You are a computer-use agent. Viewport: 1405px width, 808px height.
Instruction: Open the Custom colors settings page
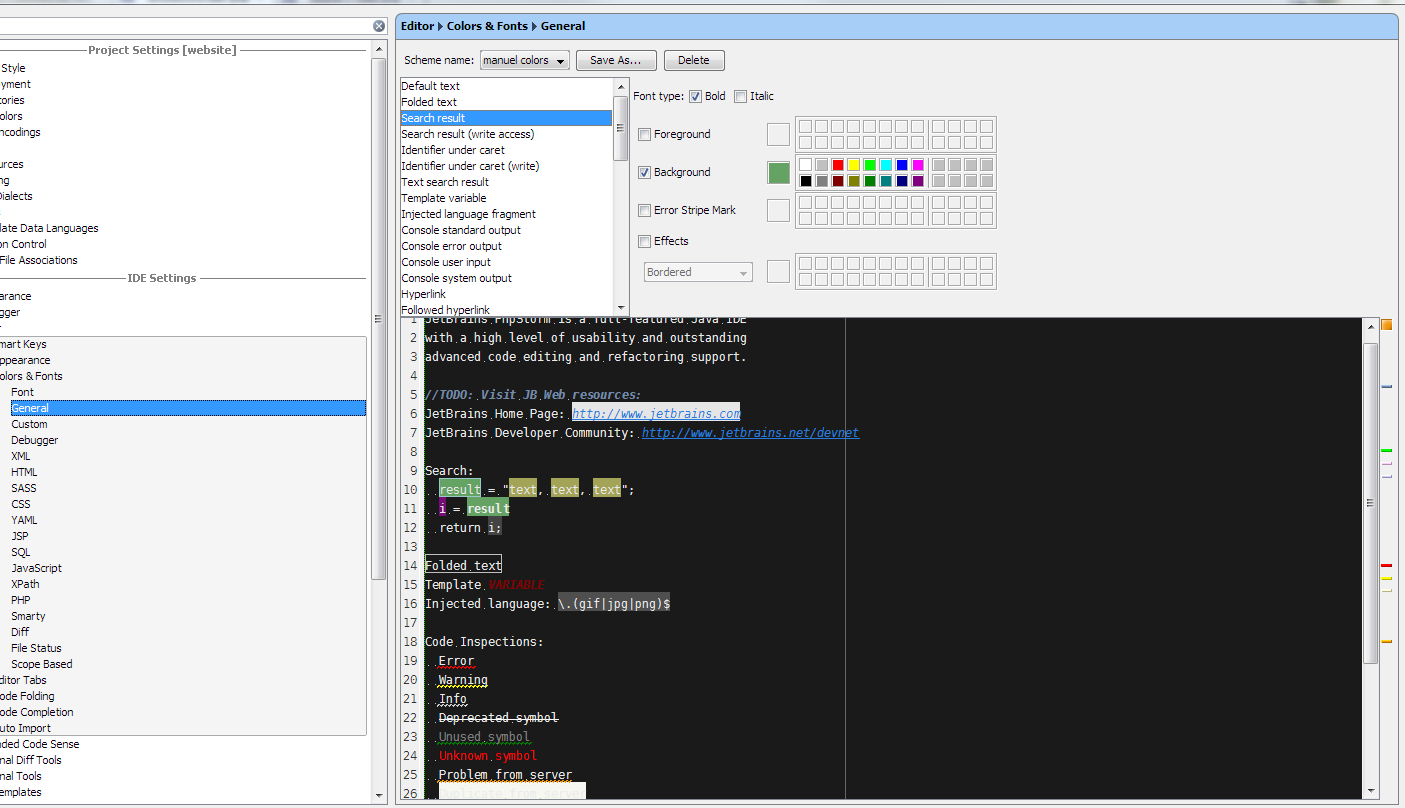(29, 424)
